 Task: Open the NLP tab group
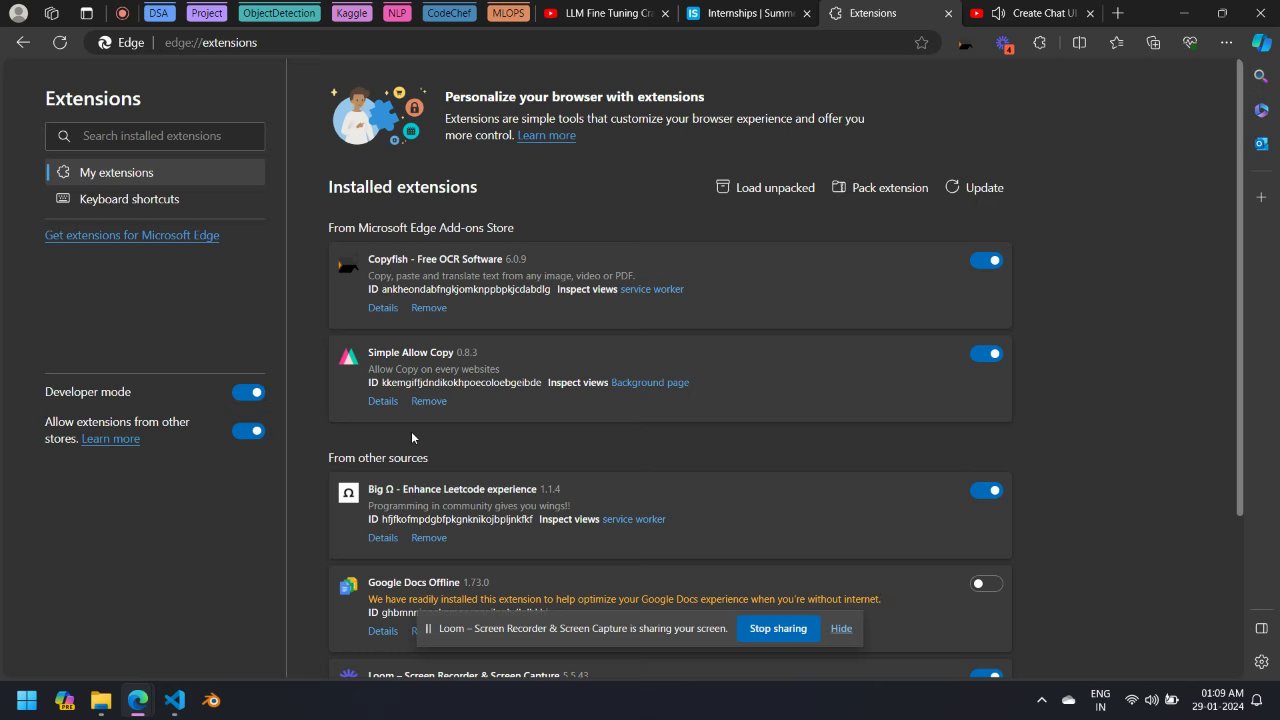pos(397,13)
